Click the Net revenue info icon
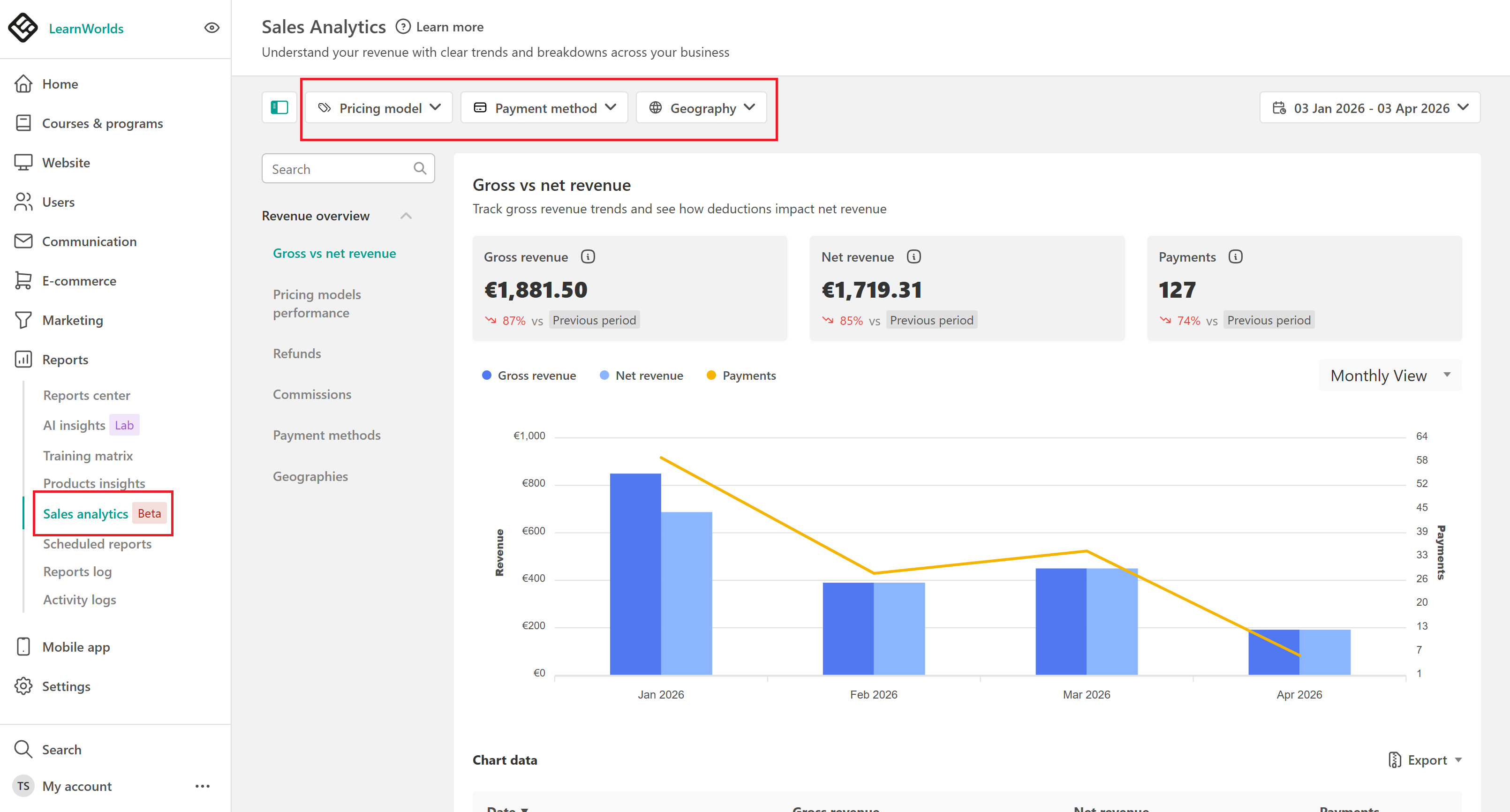Screen dimensions: 1510x812 (x=914, y=256)
